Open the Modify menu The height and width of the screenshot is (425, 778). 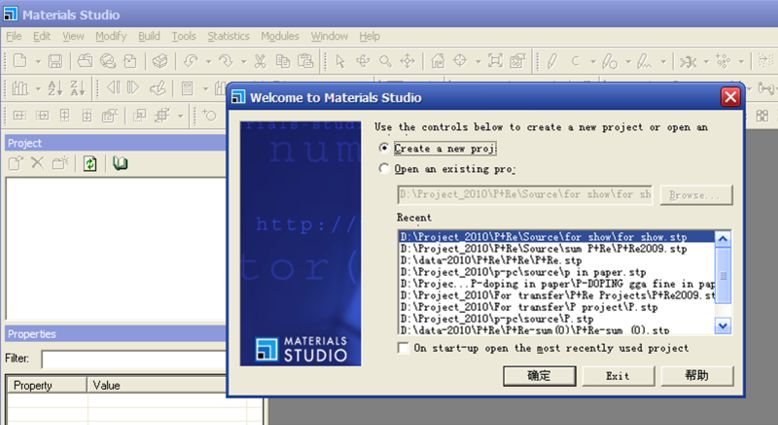[x=111, y=36]
